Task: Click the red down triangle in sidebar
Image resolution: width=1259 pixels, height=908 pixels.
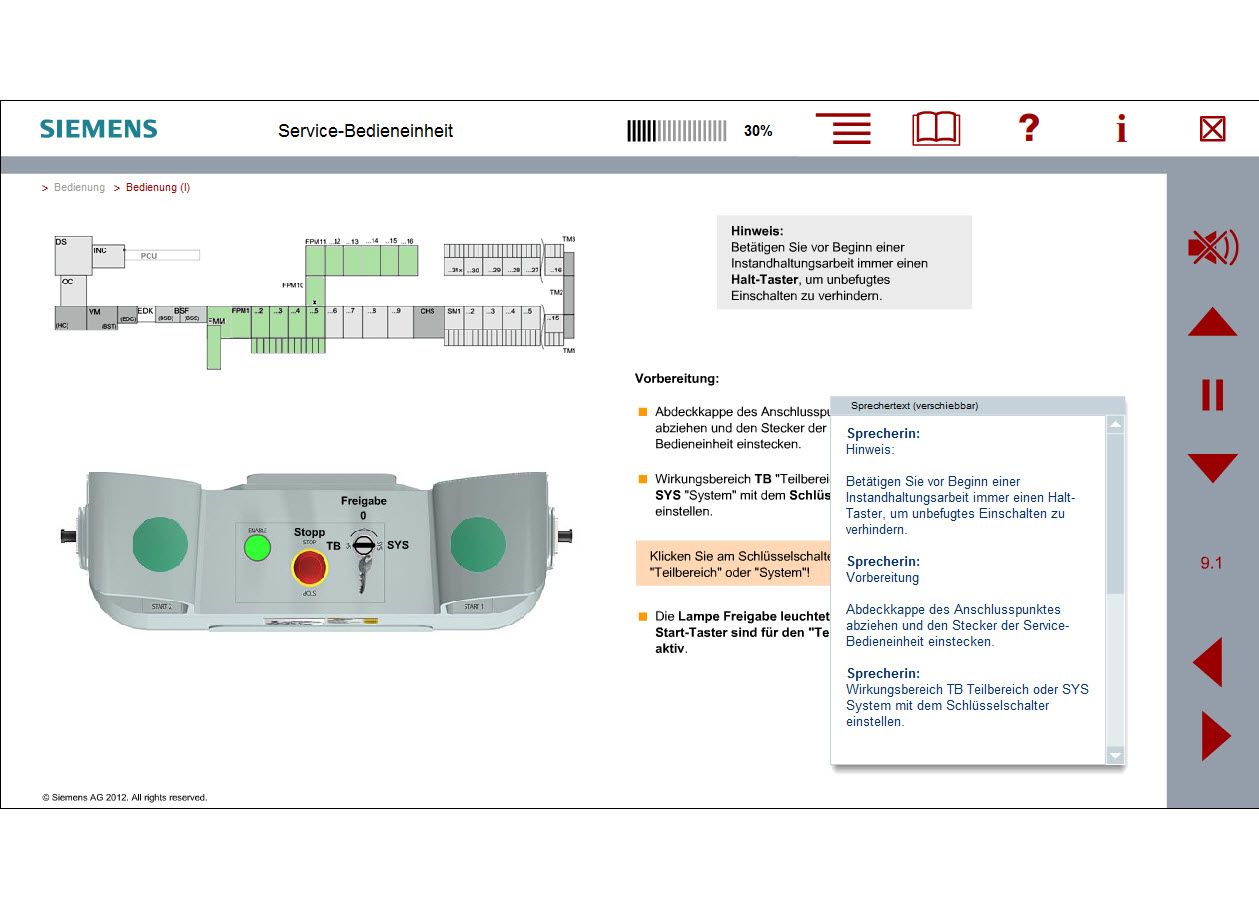Action: point(1212,467)
